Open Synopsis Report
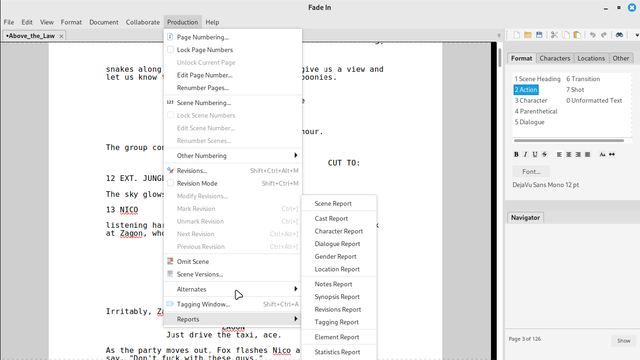This screenshot has width=640, height=360. click(339, 297)
